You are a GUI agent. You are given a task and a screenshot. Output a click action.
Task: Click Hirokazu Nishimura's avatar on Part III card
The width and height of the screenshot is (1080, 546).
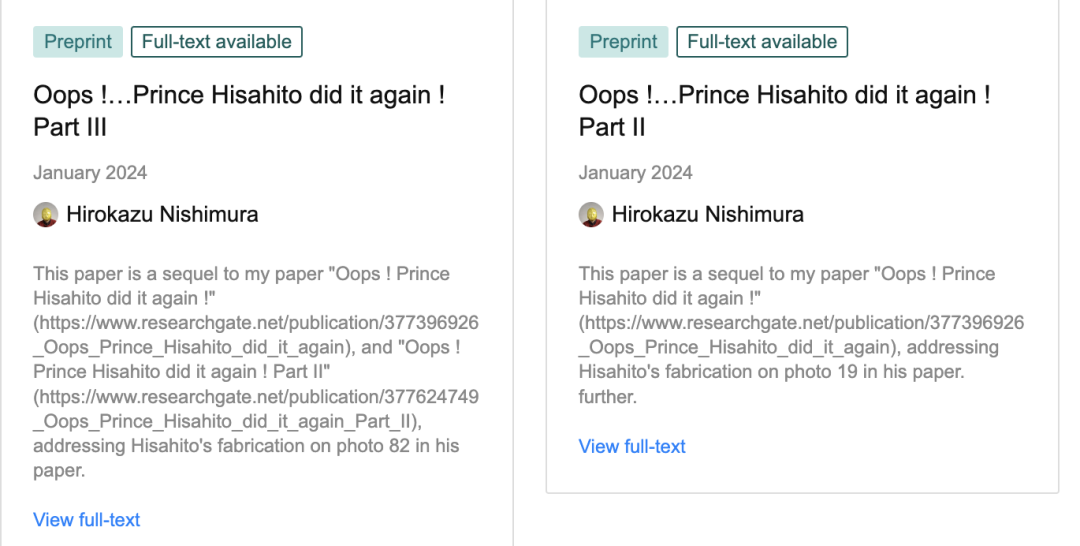(45, 214)
